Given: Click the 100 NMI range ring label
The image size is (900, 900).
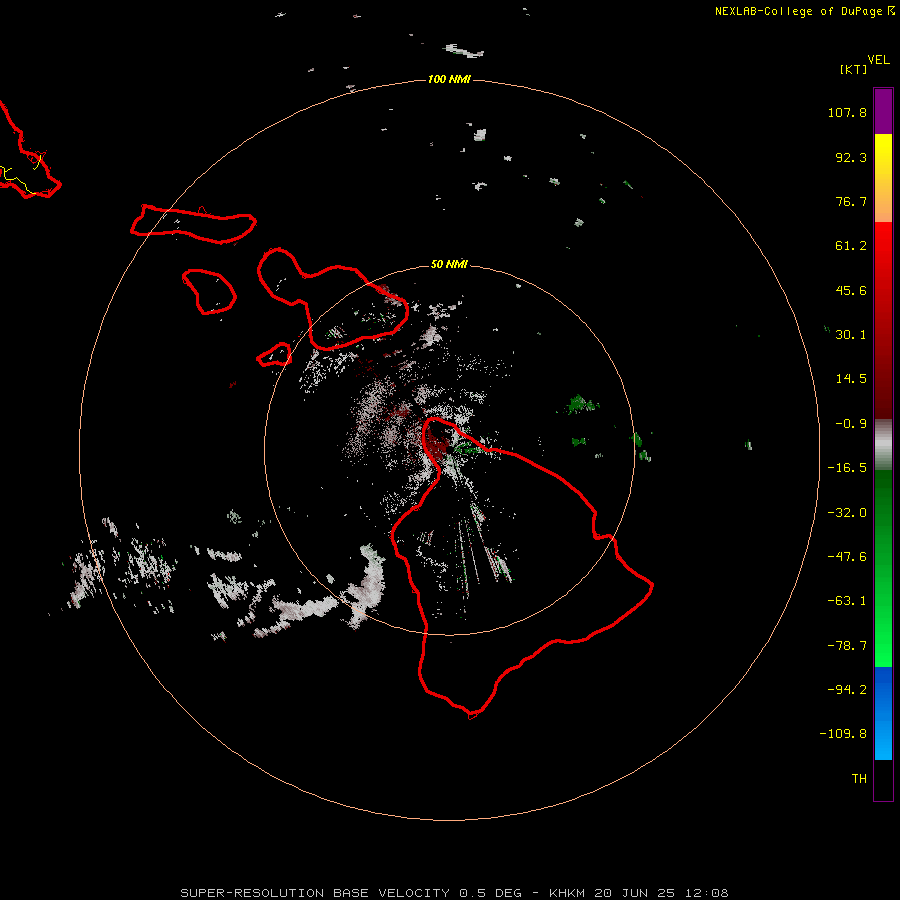Looking at the screenshot, I should 449,79.
